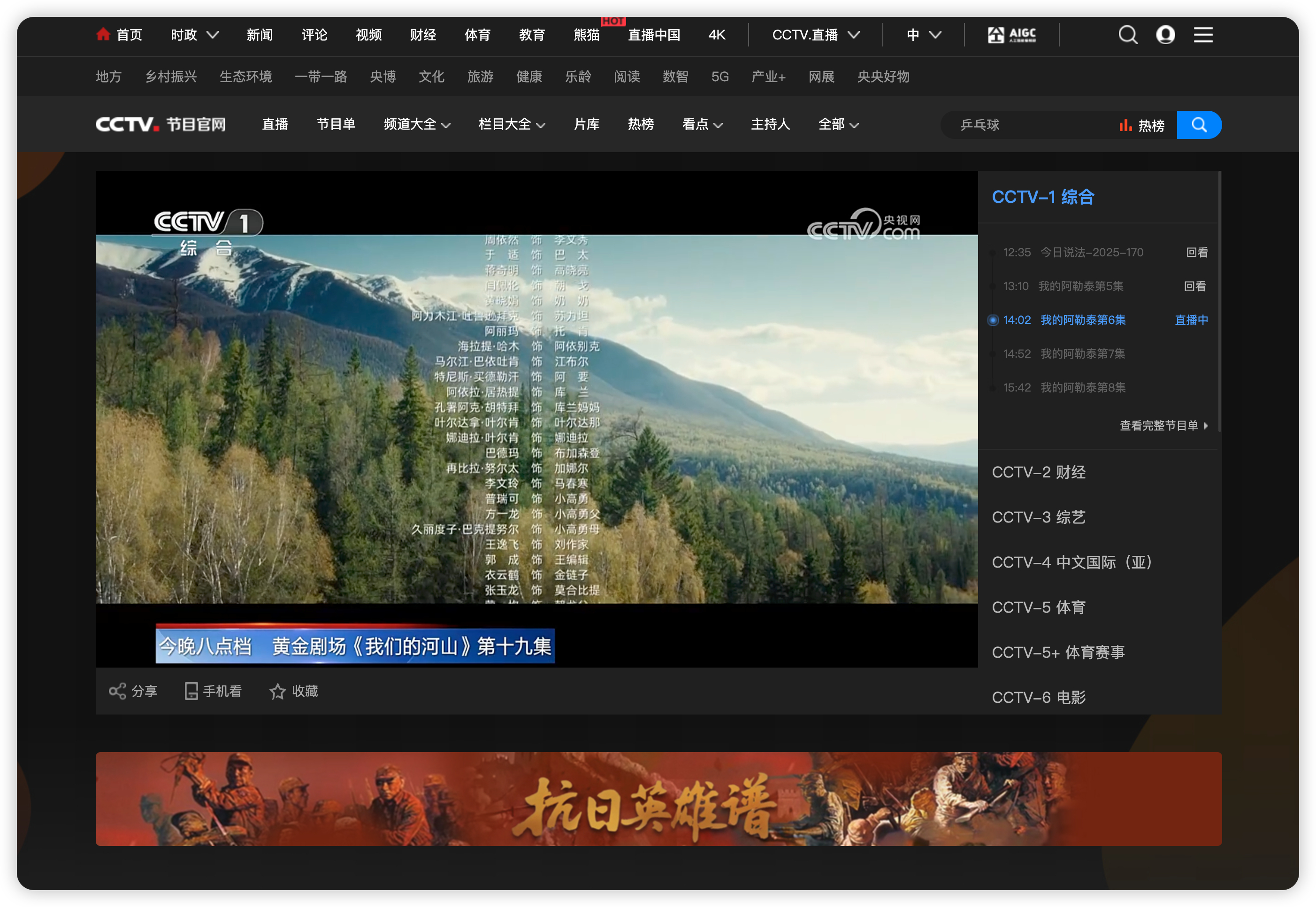1316x907 pixels.
Task: Open the 熊猫 HOT menu item
Action: [x=587, y=35]
